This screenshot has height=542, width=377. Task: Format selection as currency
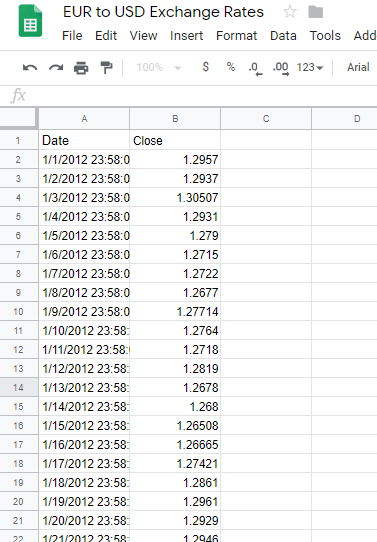point(206,67)
